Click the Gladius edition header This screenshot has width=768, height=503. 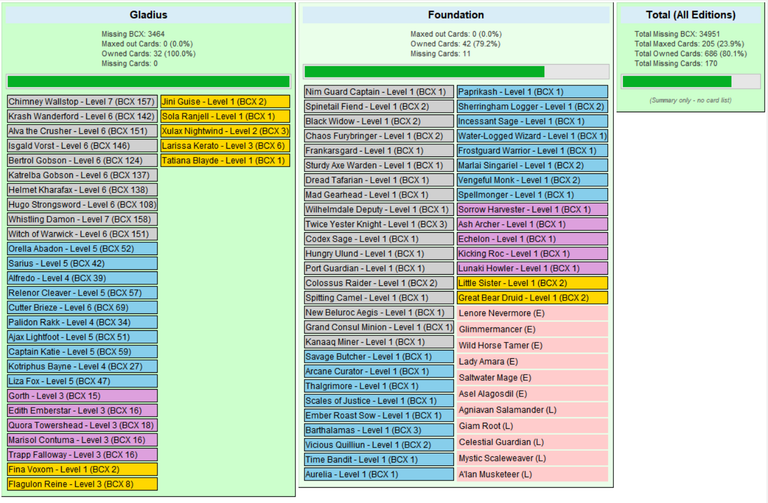point(148,15)
